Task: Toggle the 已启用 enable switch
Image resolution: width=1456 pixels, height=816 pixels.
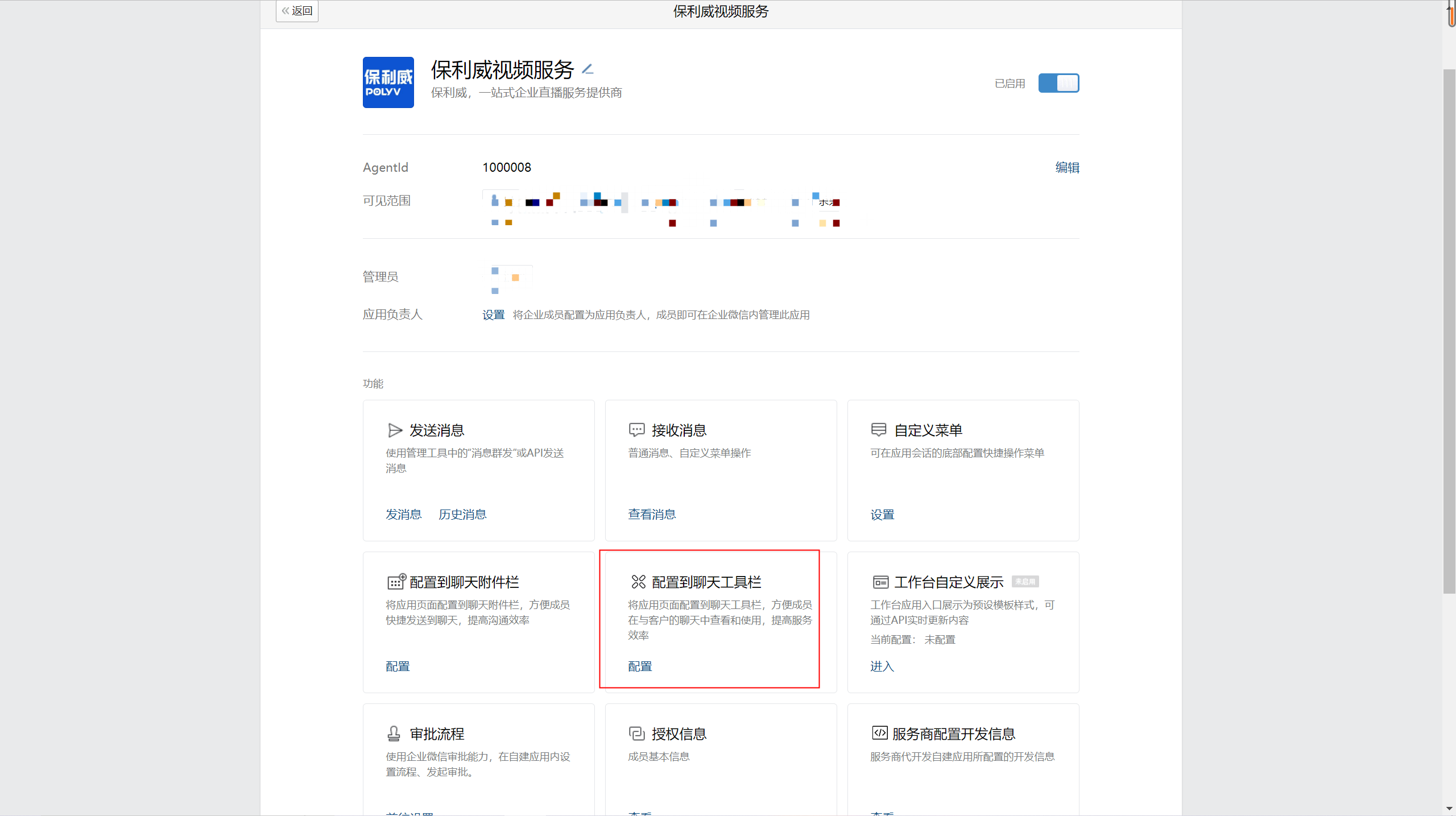Action: 1058,83
